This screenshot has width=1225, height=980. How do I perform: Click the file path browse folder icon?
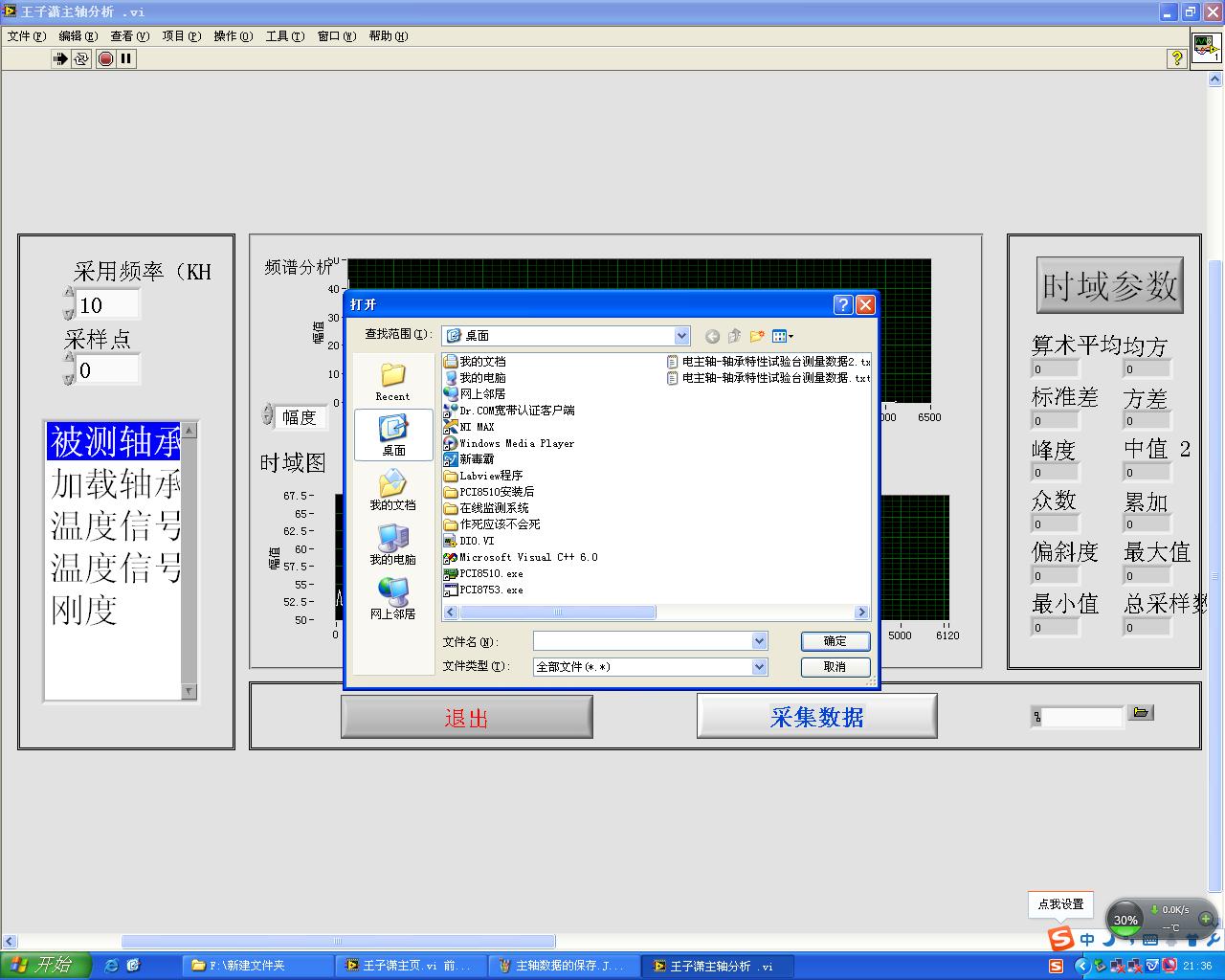[1141, 713]
